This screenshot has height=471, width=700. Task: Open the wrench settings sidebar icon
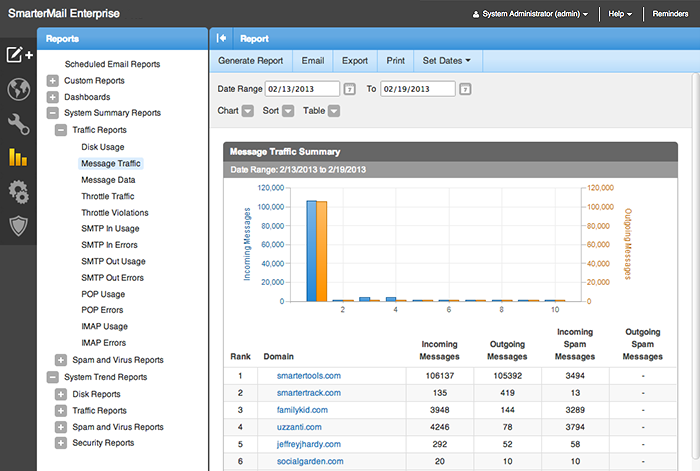point(19,124)
